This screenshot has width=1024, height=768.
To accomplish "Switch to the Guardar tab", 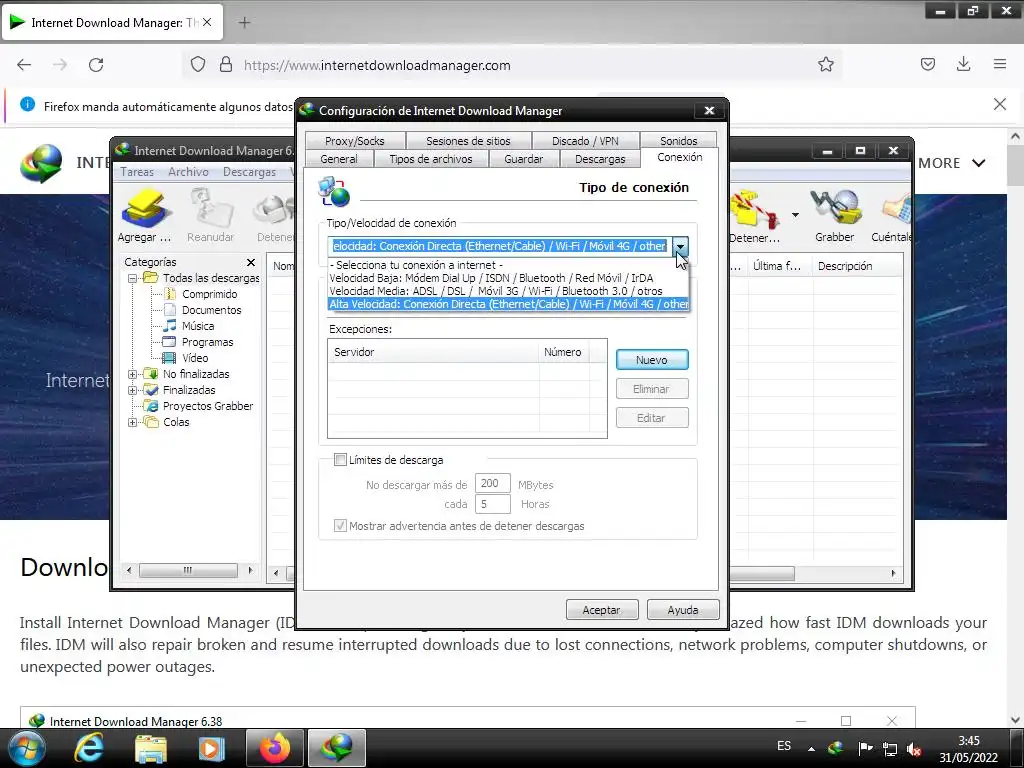I will (524, 159).
